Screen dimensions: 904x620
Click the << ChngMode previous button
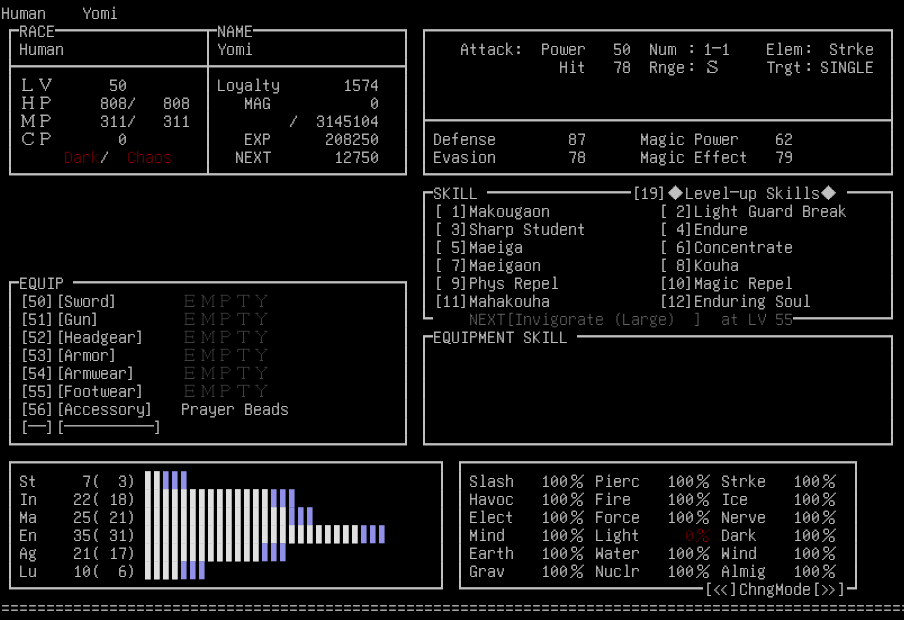(x=721, y=589)
